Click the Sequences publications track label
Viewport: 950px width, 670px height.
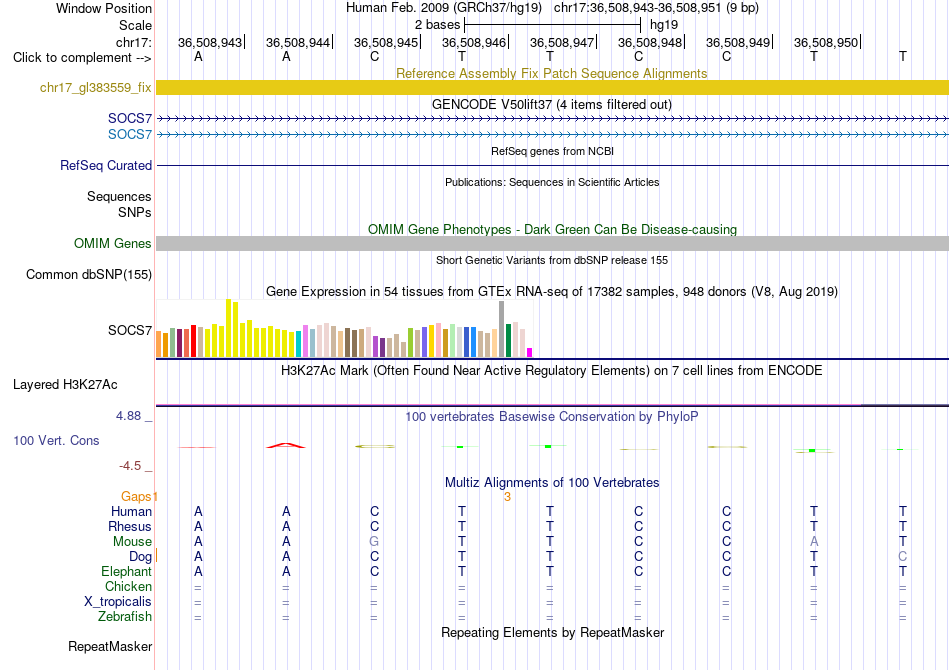119,196
